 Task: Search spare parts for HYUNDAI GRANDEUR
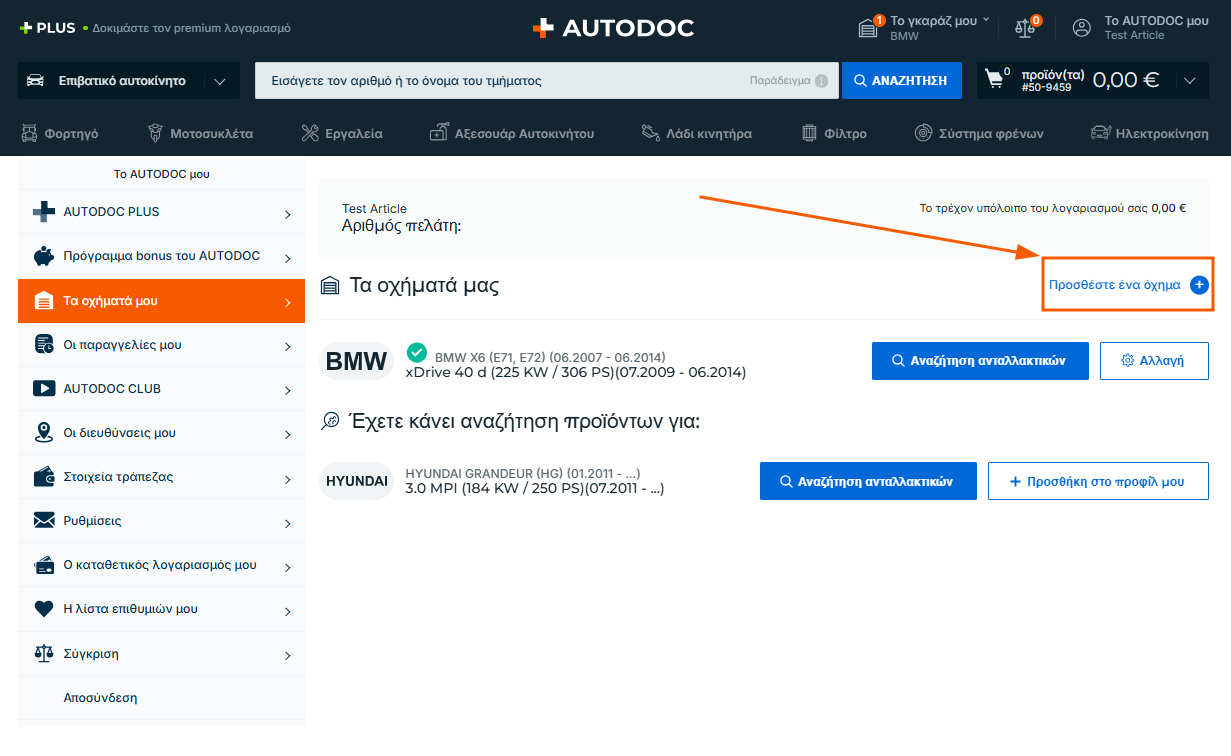tap(868, 481)
